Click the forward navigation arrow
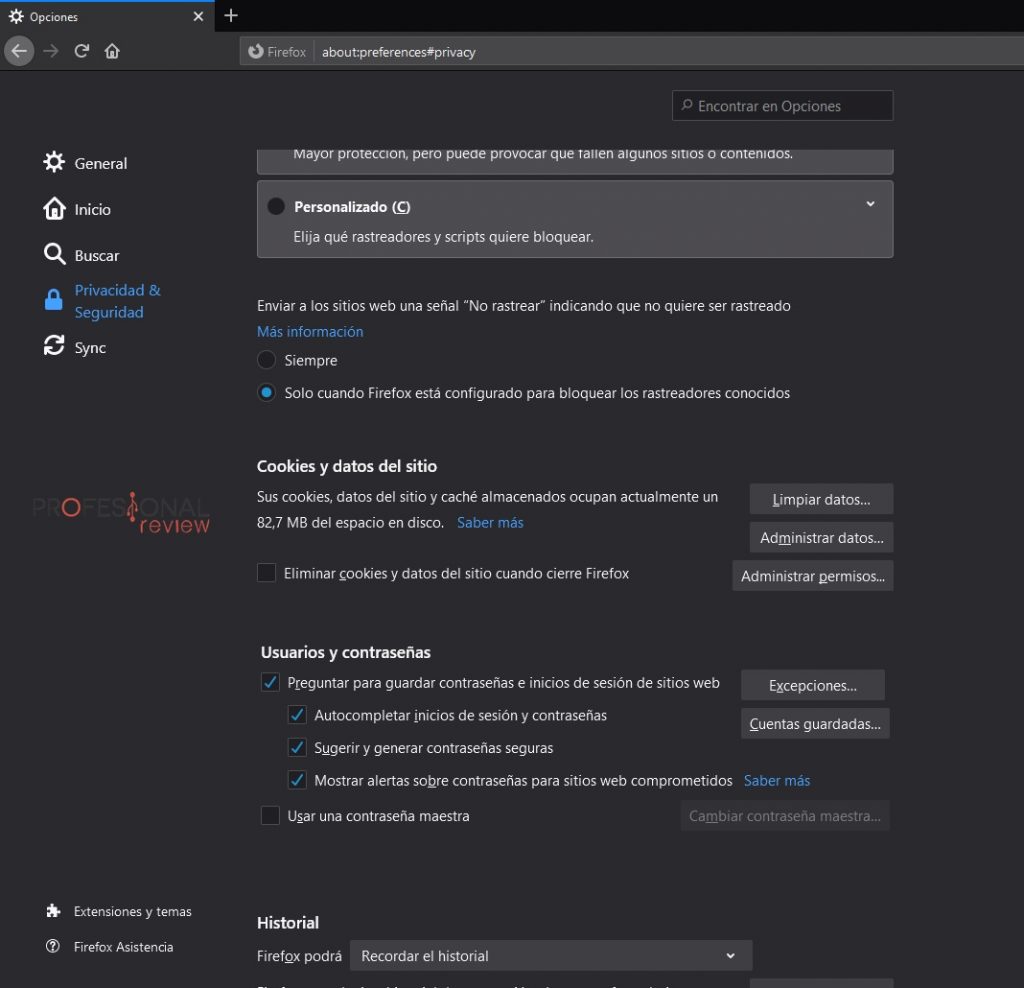Screen dimensions: 1024x988 coord(51,51)
